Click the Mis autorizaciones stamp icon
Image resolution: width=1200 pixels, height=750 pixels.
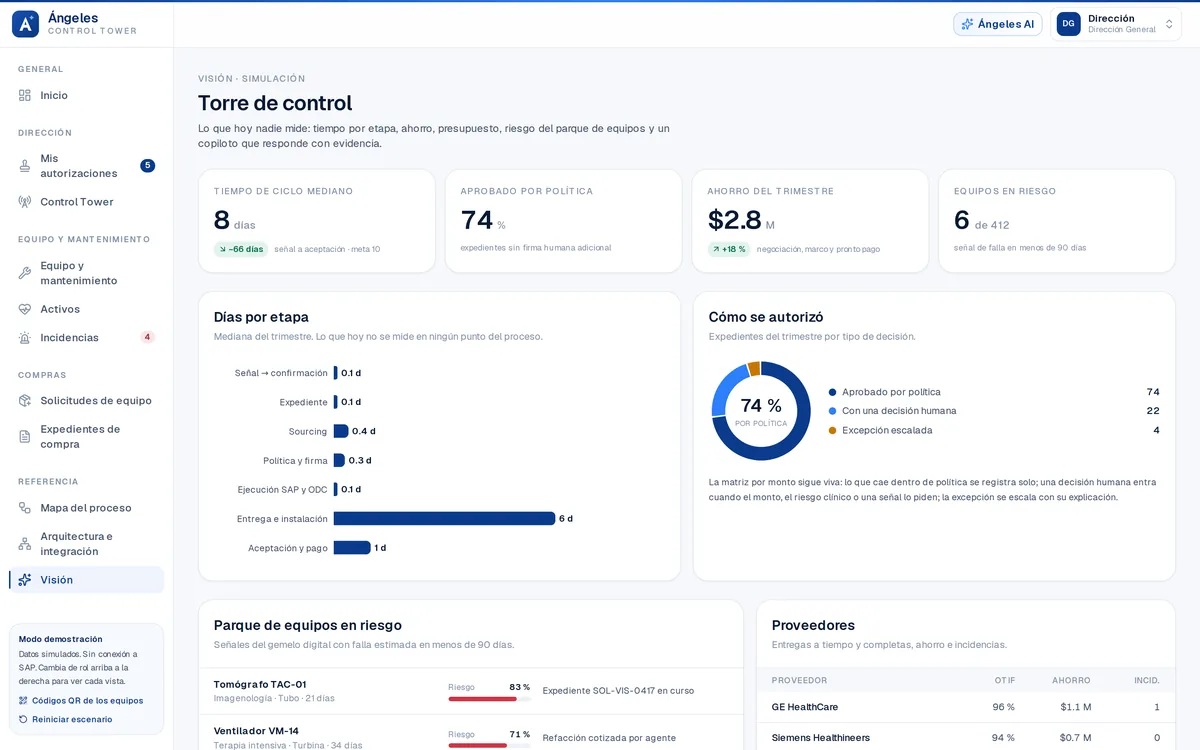pyautogui.click(x=25, y=166)
